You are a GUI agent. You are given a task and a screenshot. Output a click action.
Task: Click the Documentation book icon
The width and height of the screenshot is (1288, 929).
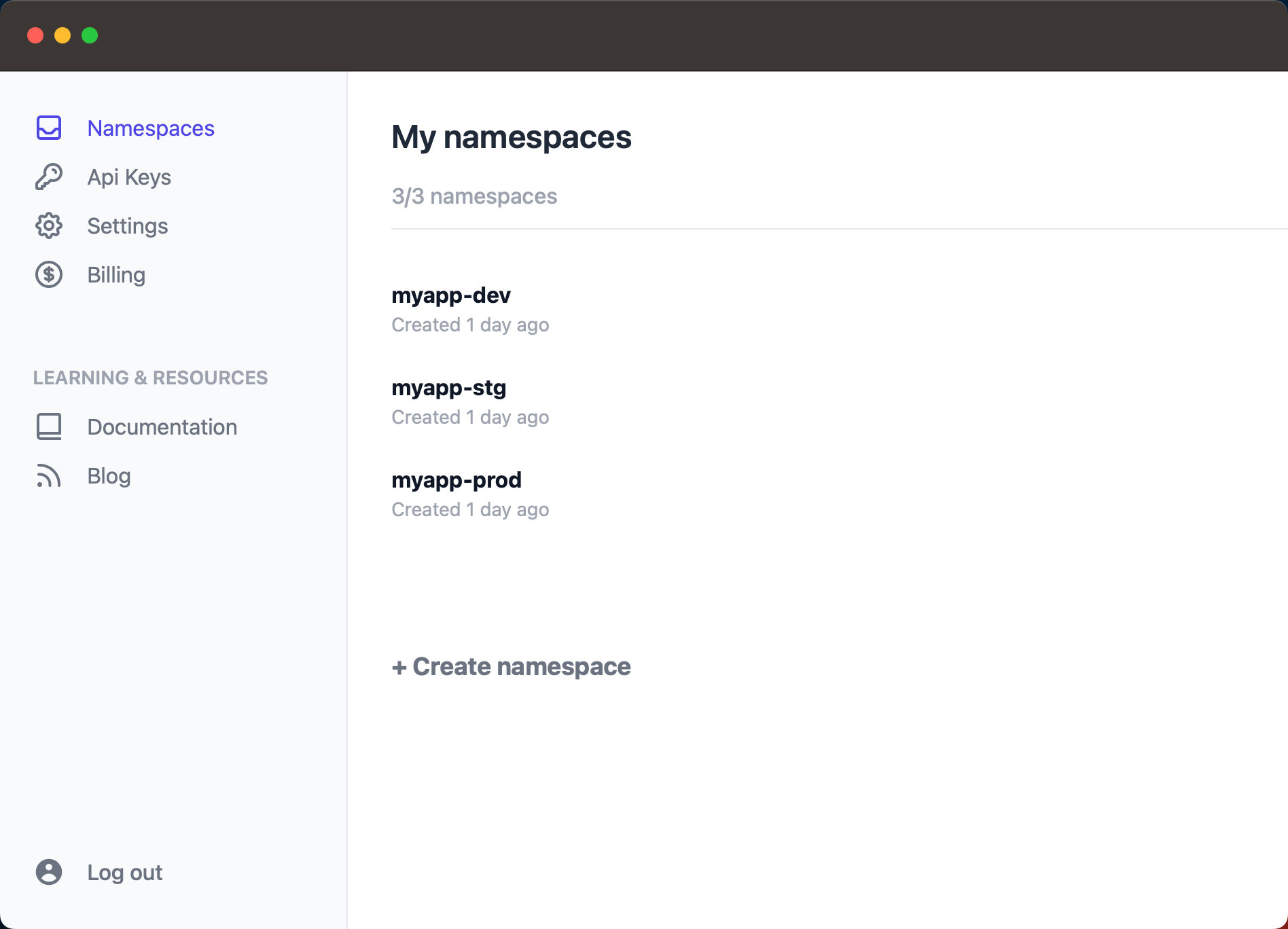click(49, 426)
